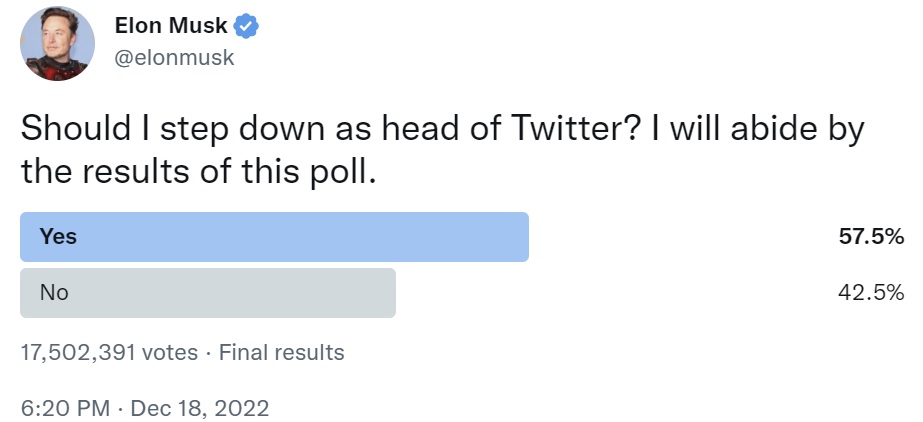Click the 17,502,391 votes count
Image resolution: width=923 pixels, height=422 pixels.
100,352
